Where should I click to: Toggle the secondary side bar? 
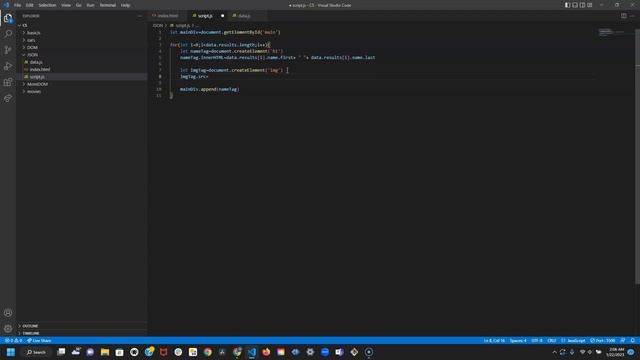coord(582,5)
